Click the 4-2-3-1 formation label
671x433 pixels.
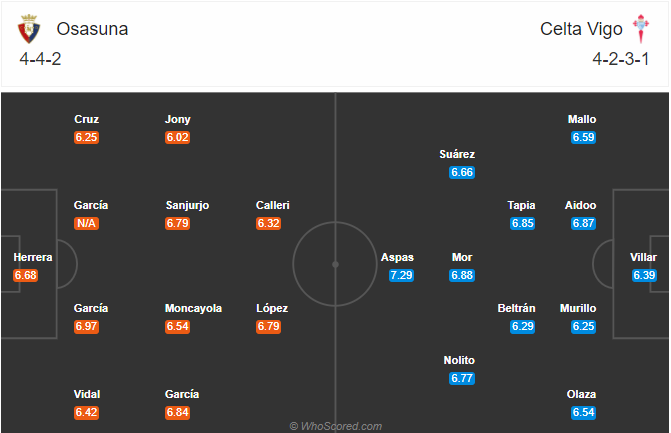[x=621, y=59]
